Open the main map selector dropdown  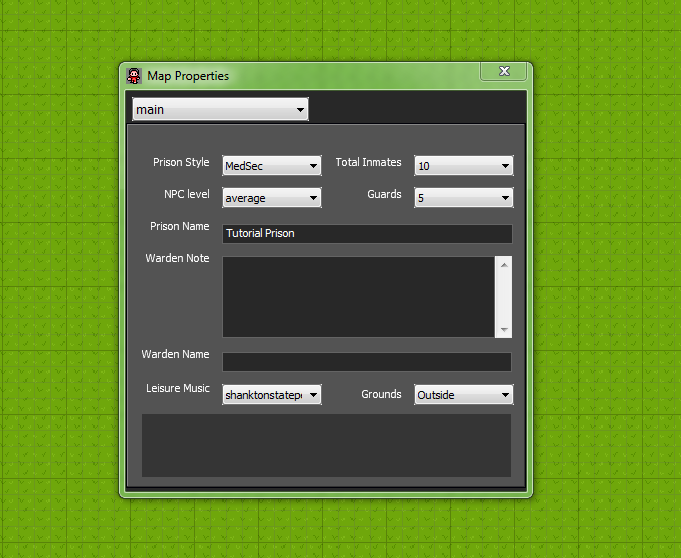tap(220, 109)
